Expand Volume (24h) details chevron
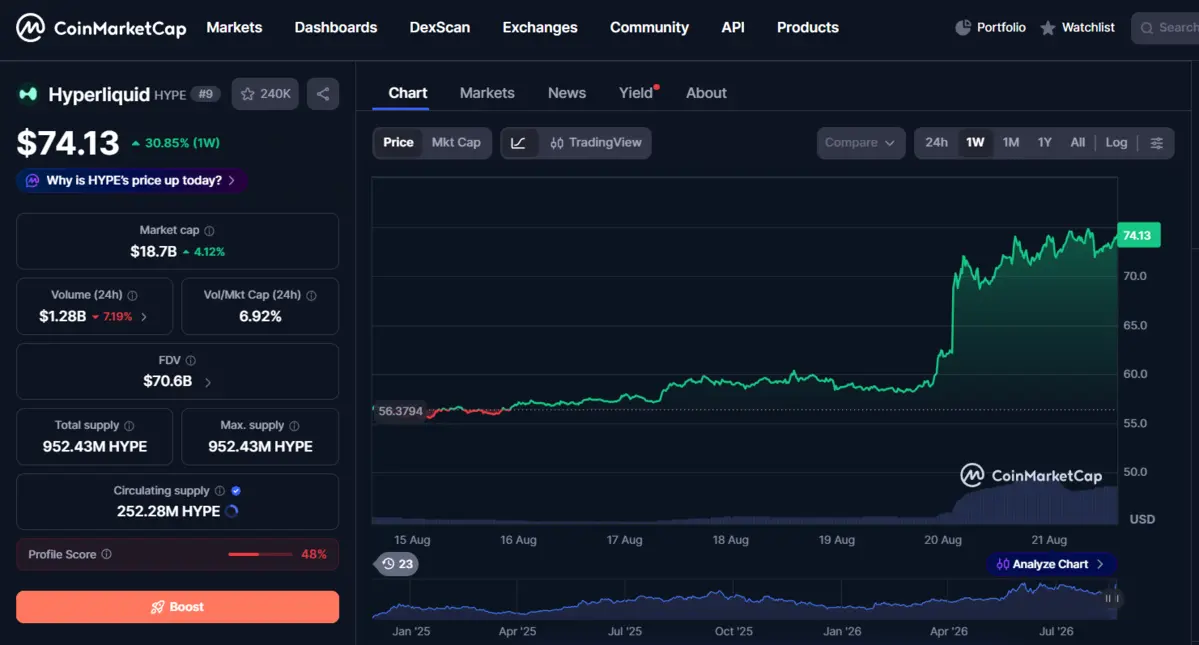 pyautogui.click(x=144, y=316)
